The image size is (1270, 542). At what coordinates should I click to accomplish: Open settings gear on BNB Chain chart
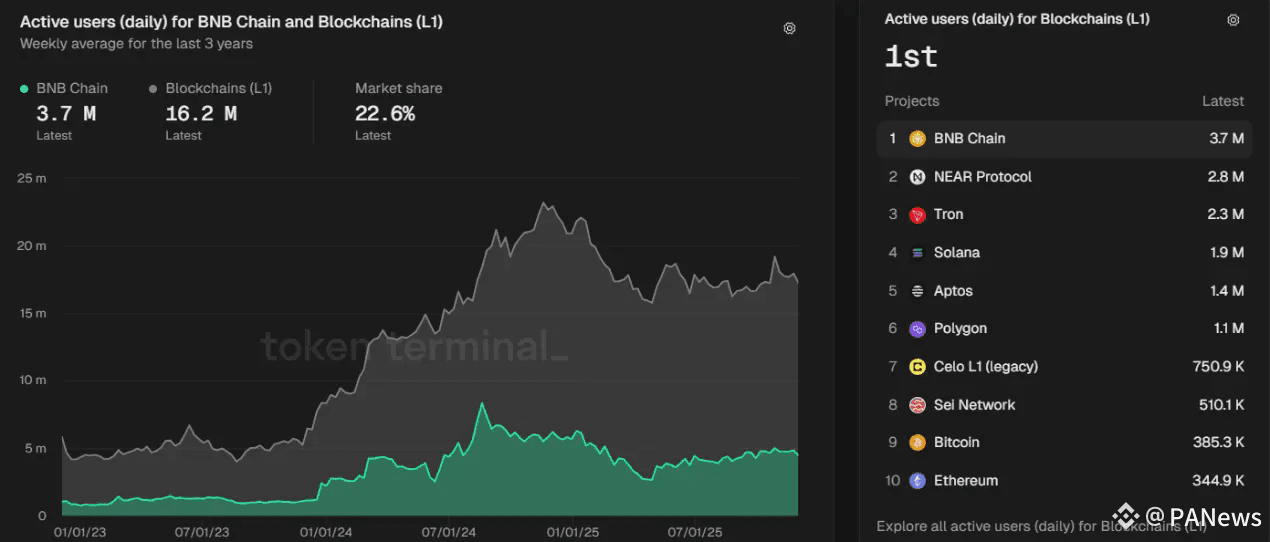click(x=789, y=28)
